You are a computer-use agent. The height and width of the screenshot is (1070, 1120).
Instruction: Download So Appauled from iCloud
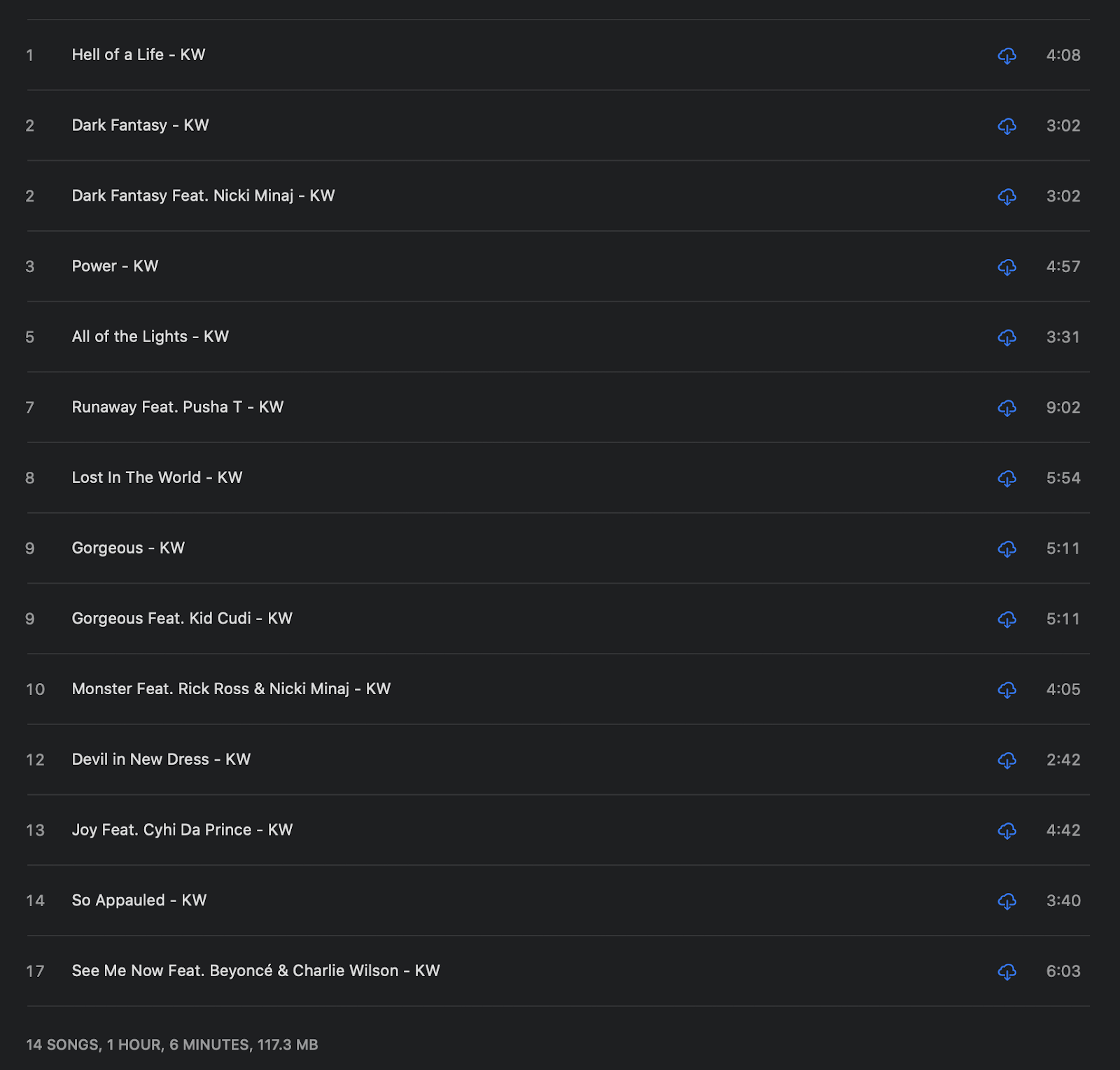[1007, 901]
